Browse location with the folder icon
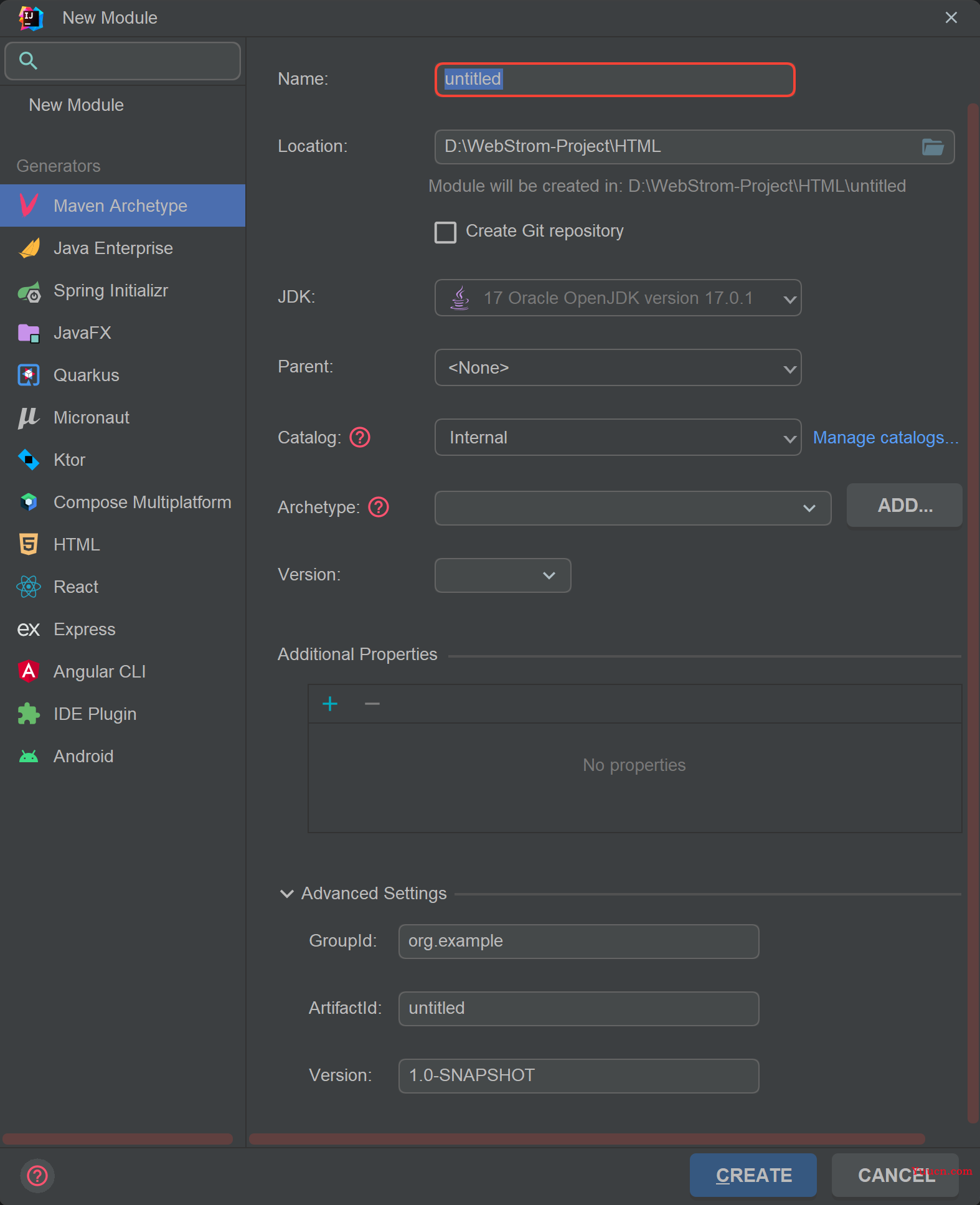This screenshot has width=980, height=1205. (932, 147)
